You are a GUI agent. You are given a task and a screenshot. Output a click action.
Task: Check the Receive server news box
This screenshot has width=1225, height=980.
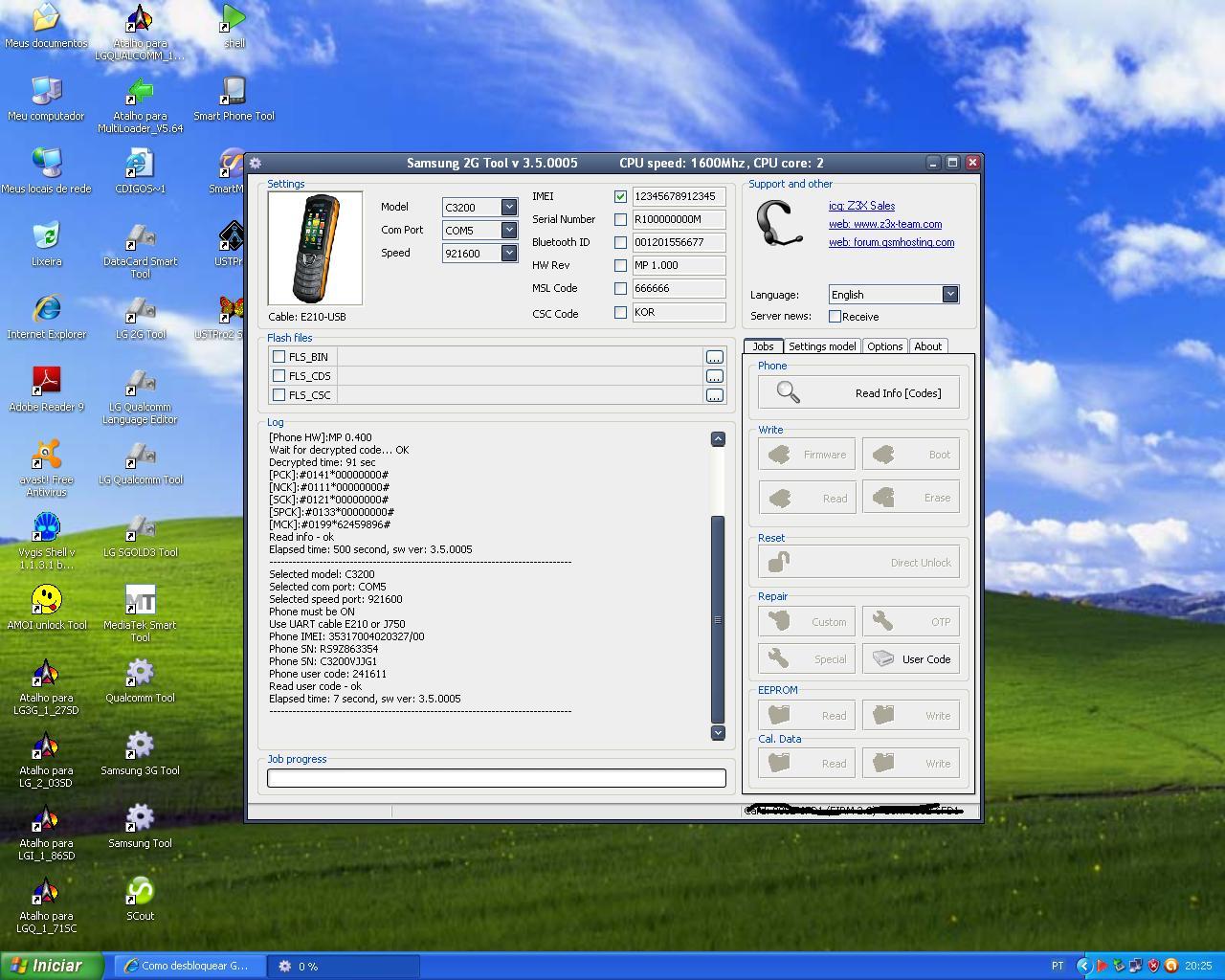point(835,316)
